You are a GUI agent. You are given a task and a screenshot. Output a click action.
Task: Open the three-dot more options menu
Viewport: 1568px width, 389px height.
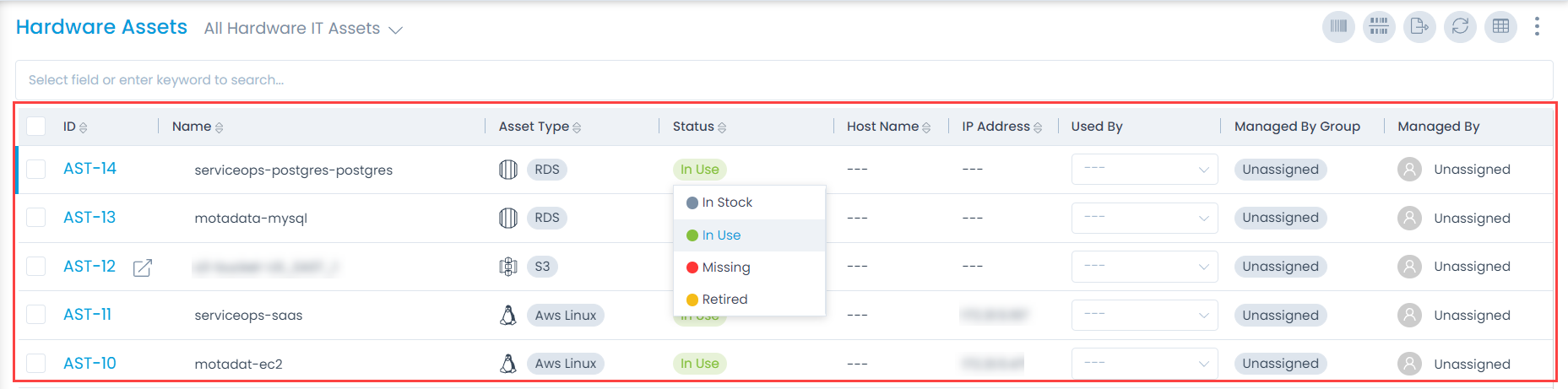1537,27
